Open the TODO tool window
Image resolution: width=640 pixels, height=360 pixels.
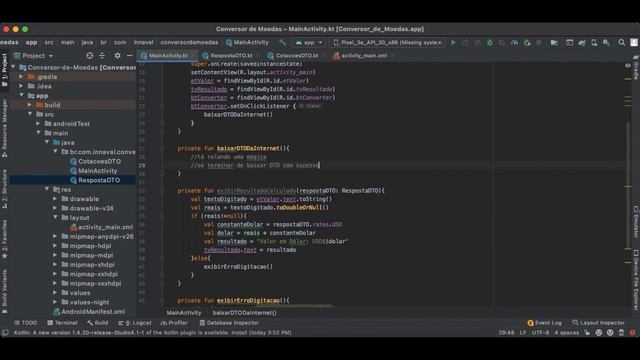(26, 323)
